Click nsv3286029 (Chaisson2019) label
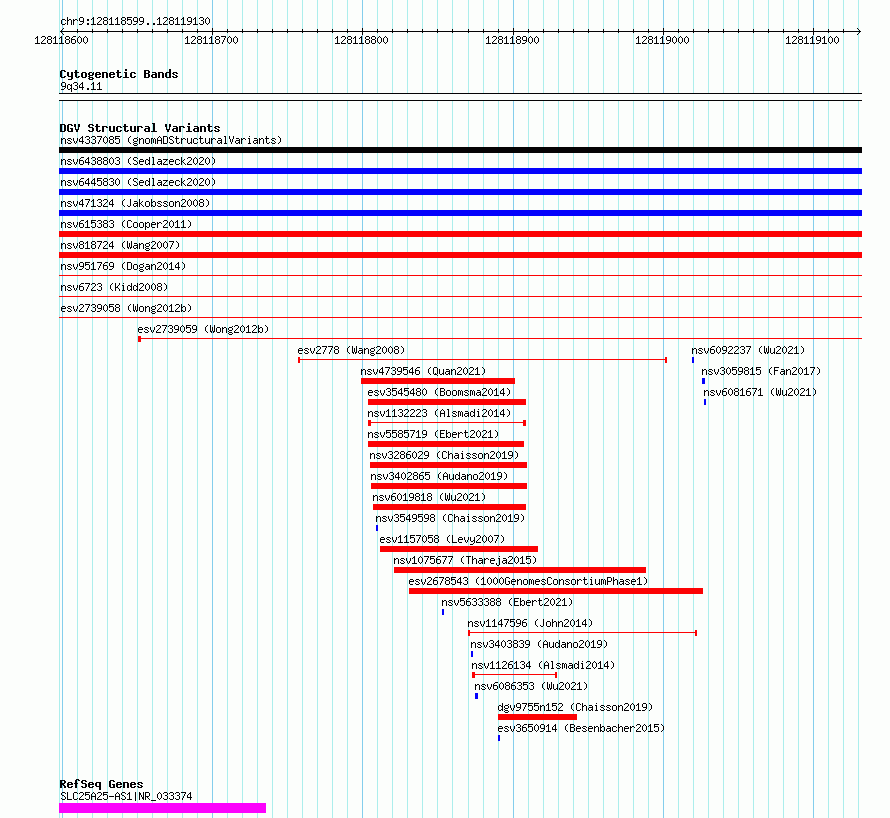Viewport: 890px width, 818px height. click(x=444, y=455)
